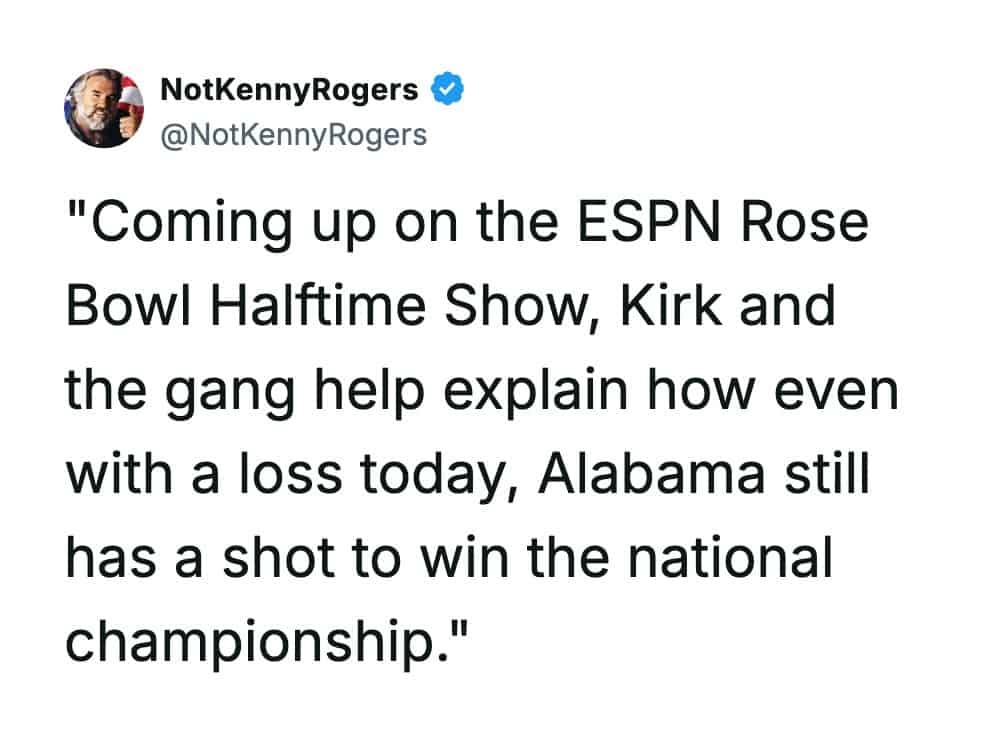Image resolution: width=996 pixels, height=746 pixels.
Task: Click the blue verified checkmark badge
Action: 446,90
